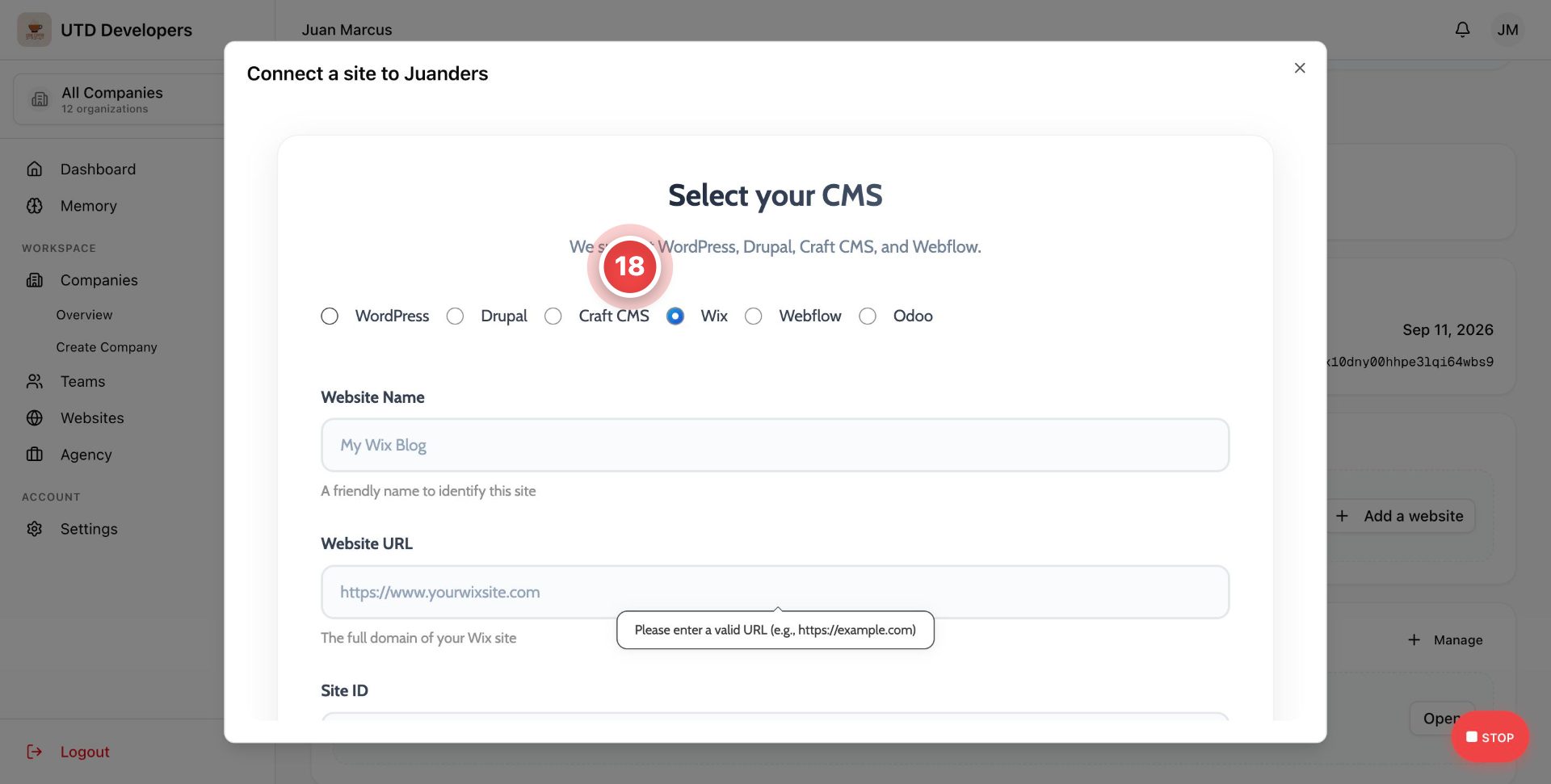This screenshot has width=1551, height=784.
Task: Click the Wix option label
Action: pyautogui.click(x=714, y=316)
